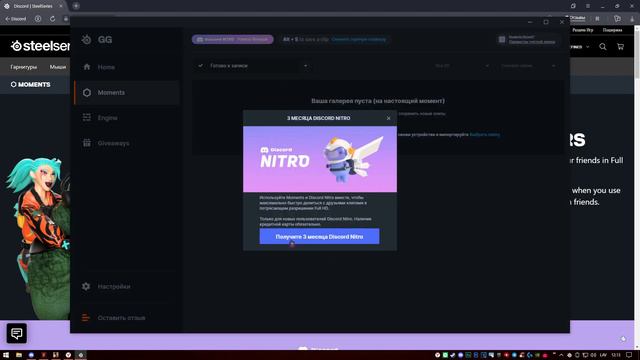Screen dimensions: 640x360
Task: Click the privacy settings link in GG header
Action: (x=532, y=42)
